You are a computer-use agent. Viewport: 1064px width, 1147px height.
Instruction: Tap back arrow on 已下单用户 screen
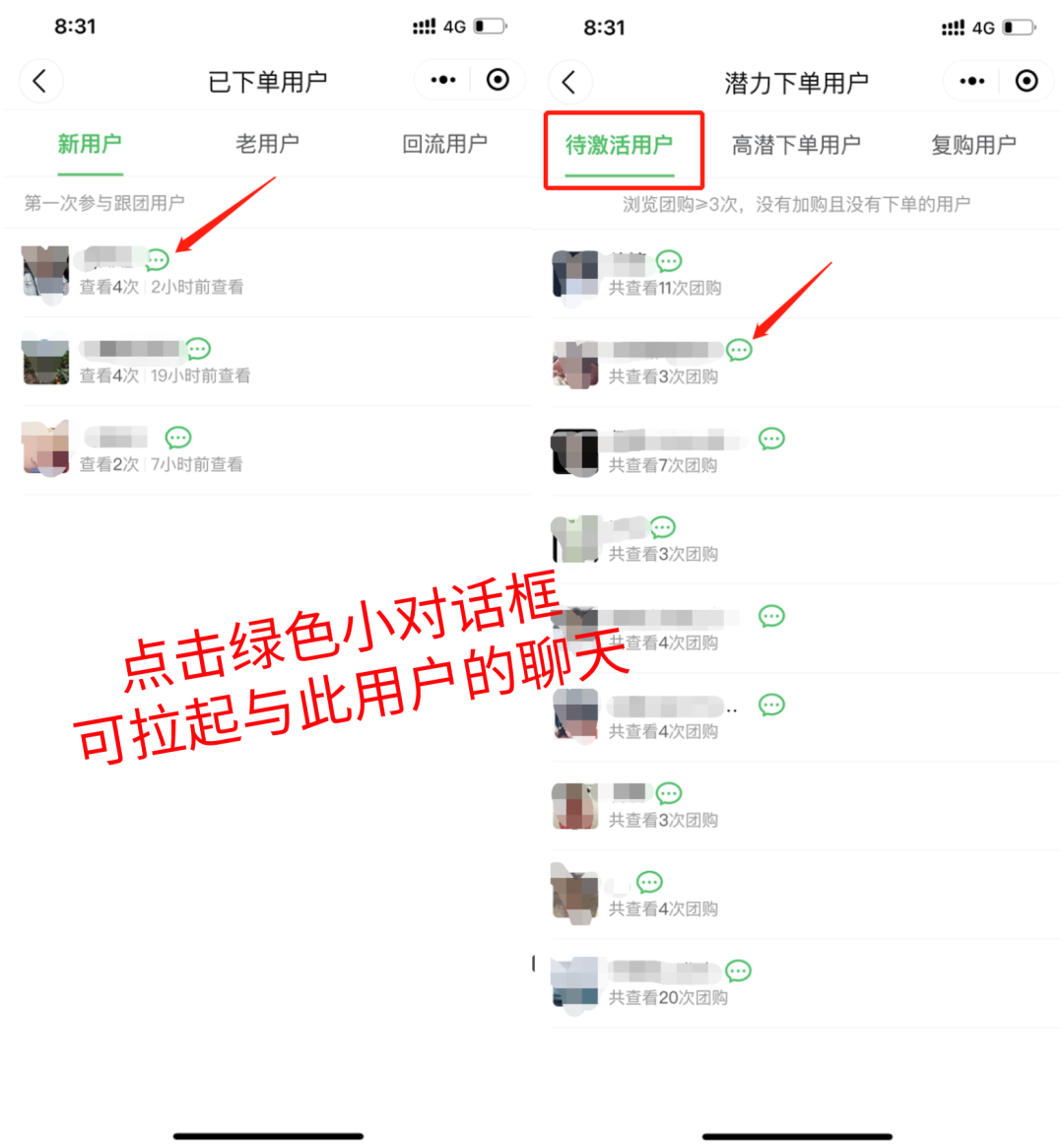pyautogui.click(x=40, y=81)
